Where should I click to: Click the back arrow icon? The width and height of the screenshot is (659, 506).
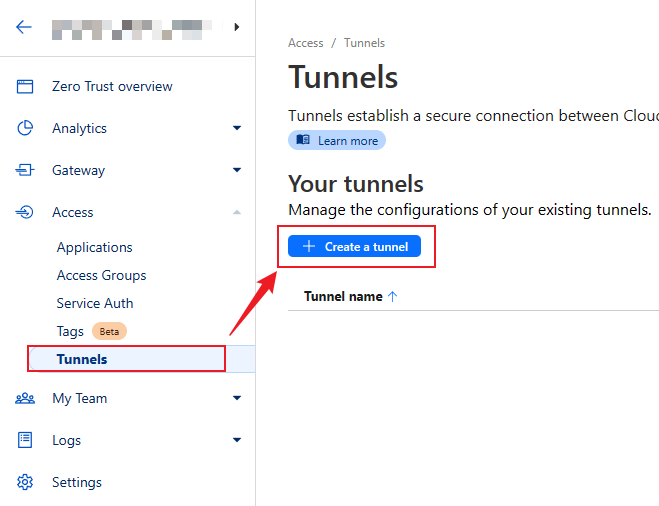(x=24, y=27)
